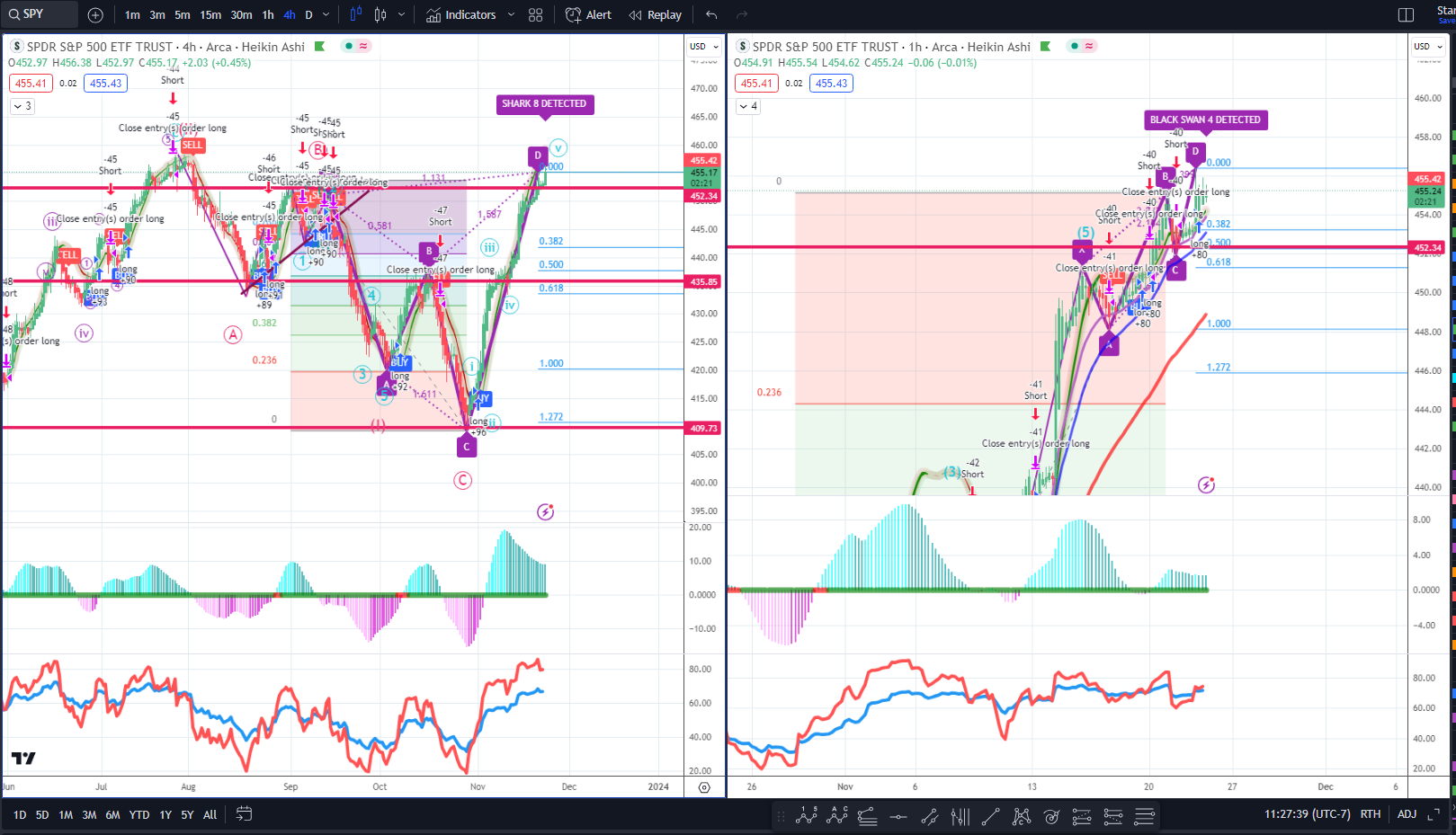Select the vertical bars pattern tool
1456x835 pixels.
pos(960,816)
